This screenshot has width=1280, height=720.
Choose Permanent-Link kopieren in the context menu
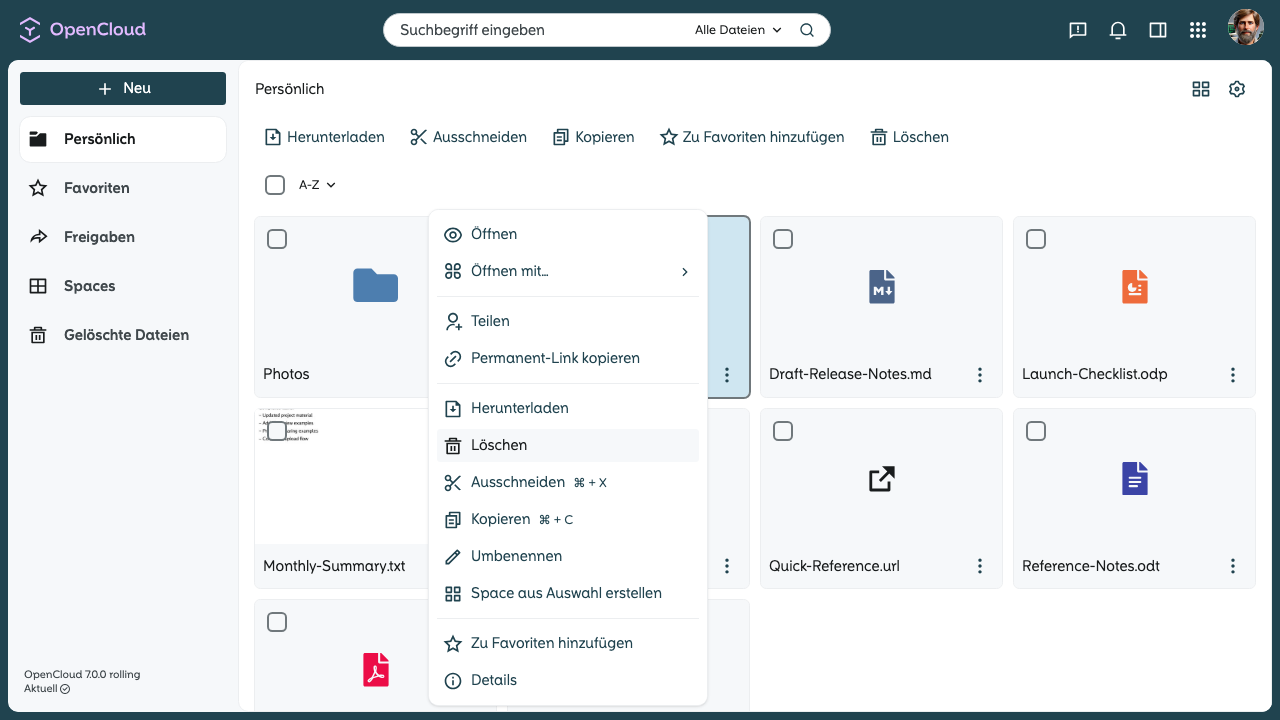click(x=568, y=358)
